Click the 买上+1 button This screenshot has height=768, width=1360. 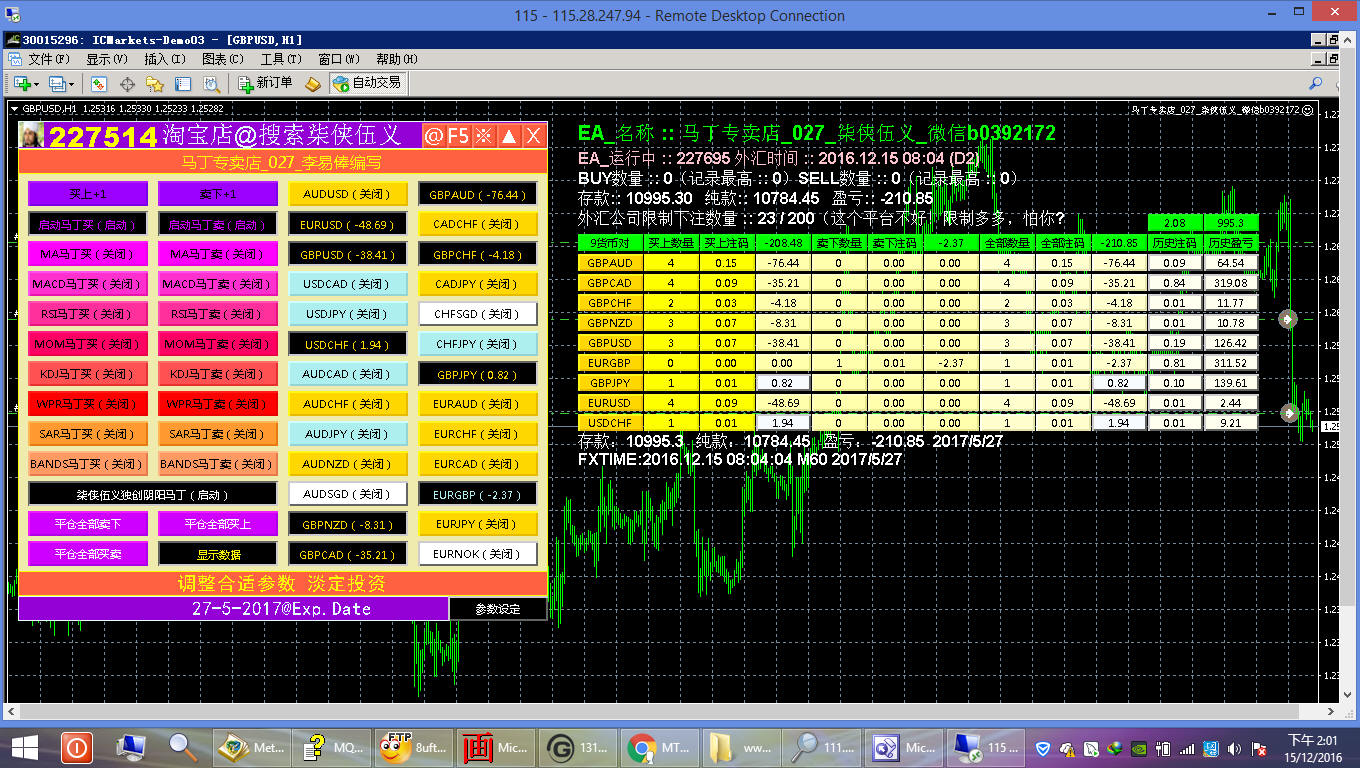pos(88,194)
